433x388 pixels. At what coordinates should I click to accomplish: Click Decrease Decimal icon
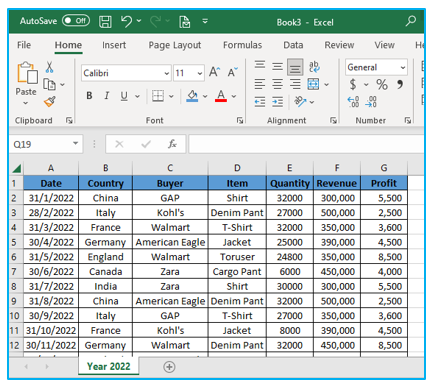pyautogui.click(x=371, y=102)
